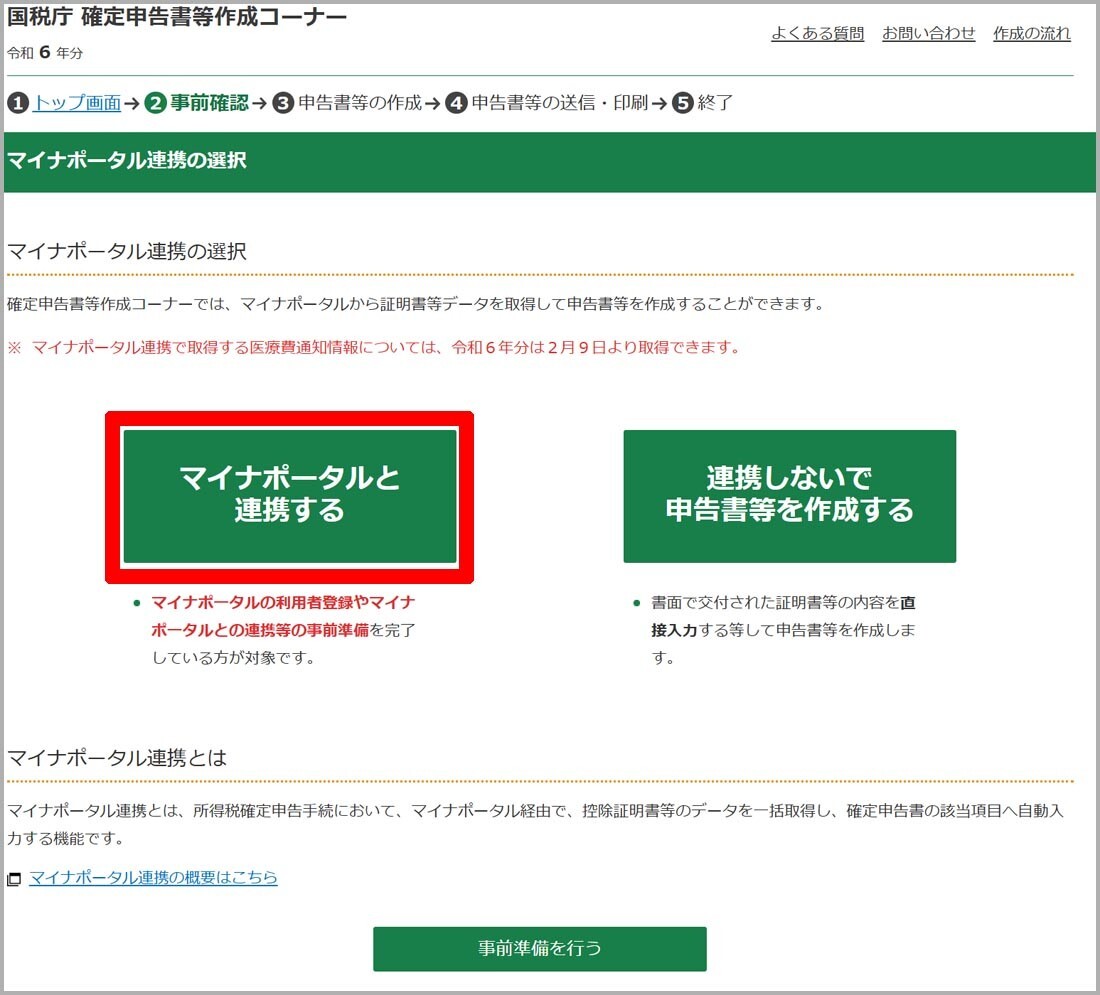Click step 1 circle icon in breadcrumb
Viewport: 1100px width, 995px height.
click(18, 103)
